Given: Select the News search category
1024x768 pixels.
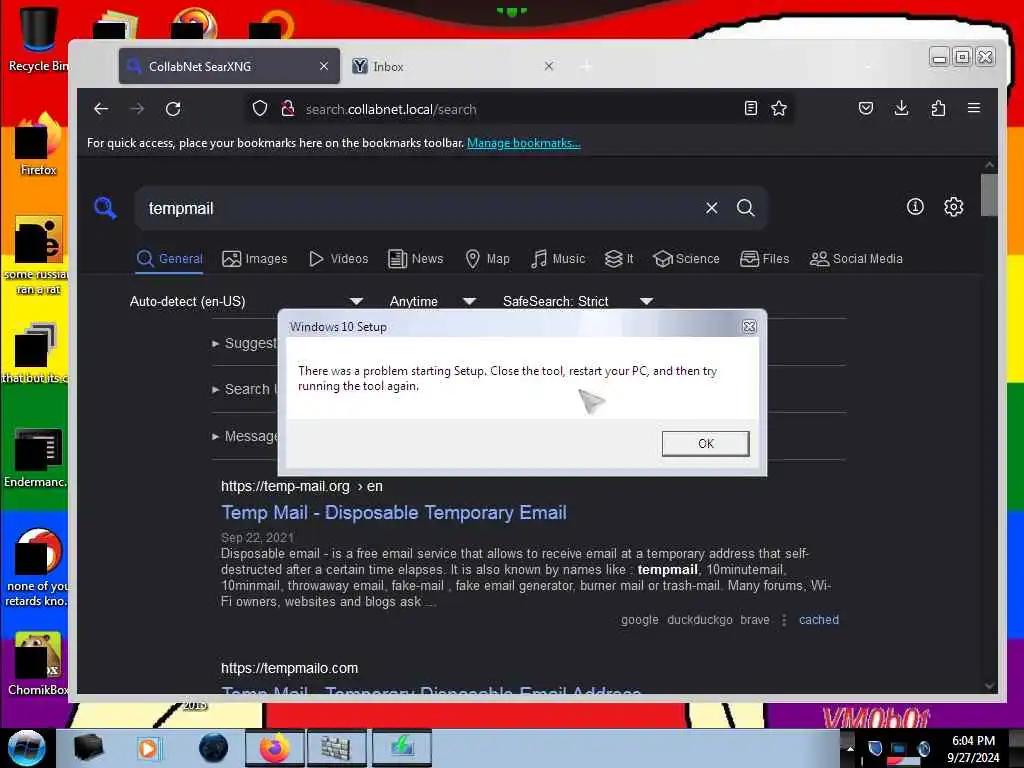Looking at the screenshot, I should [x=415, y=259].
